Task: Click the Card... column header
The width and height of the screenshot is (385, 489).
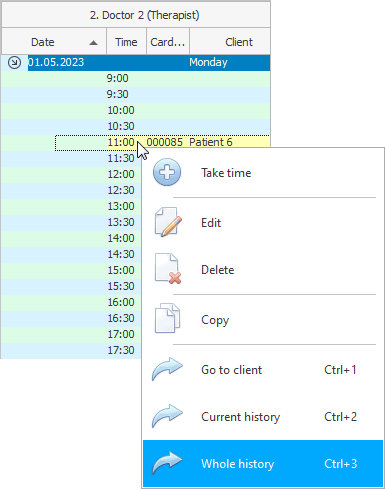Action: coord(168,42)
